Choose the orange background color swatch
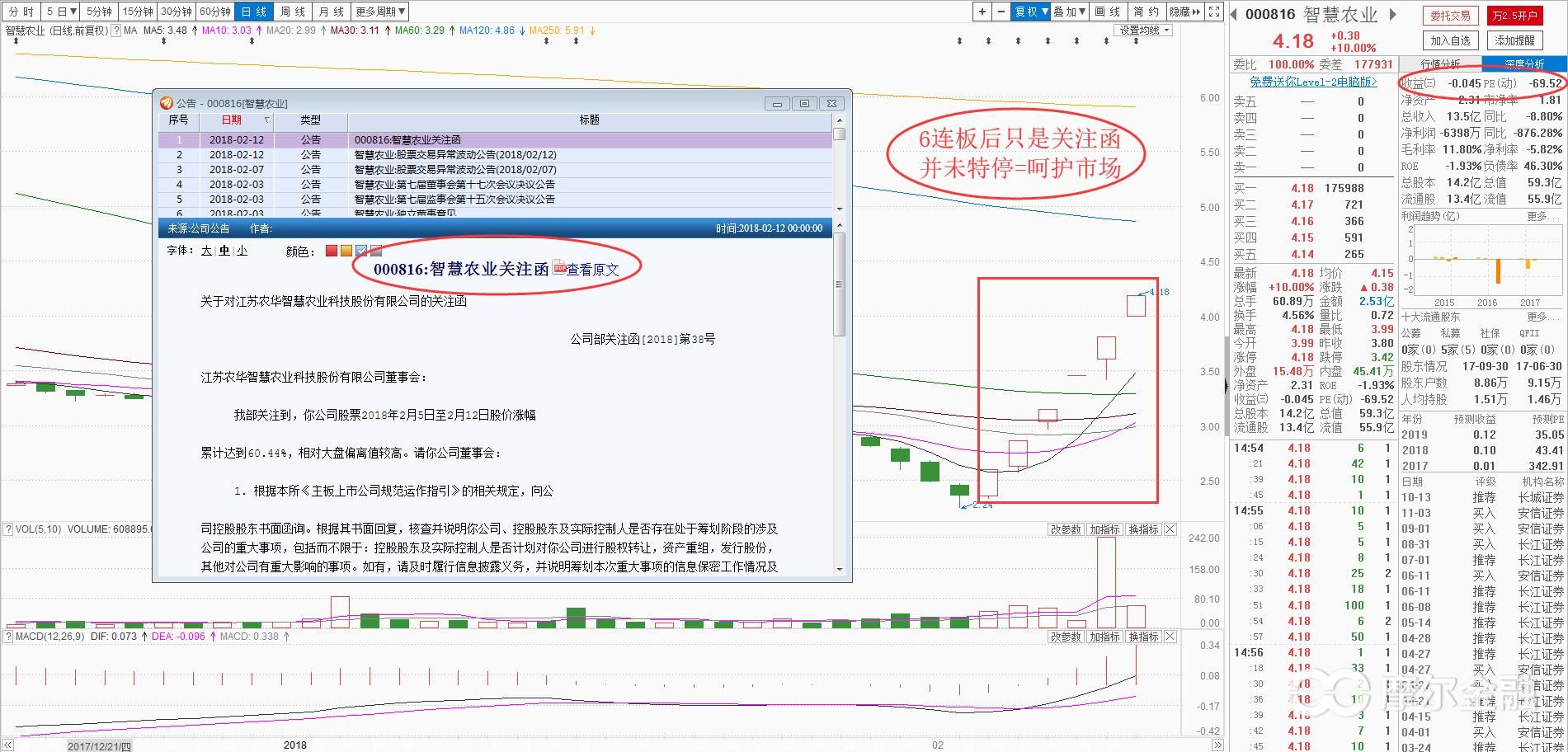 point(346,251)
